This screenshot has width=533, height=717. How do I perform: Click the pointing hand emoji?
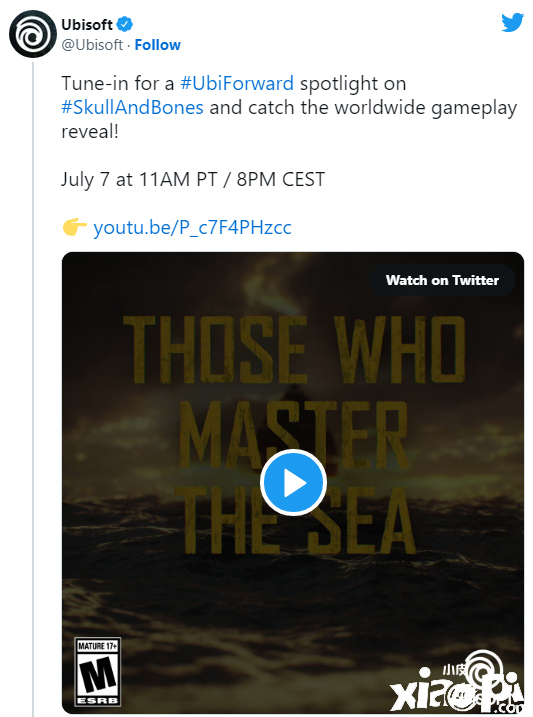[x=75, y=227]
